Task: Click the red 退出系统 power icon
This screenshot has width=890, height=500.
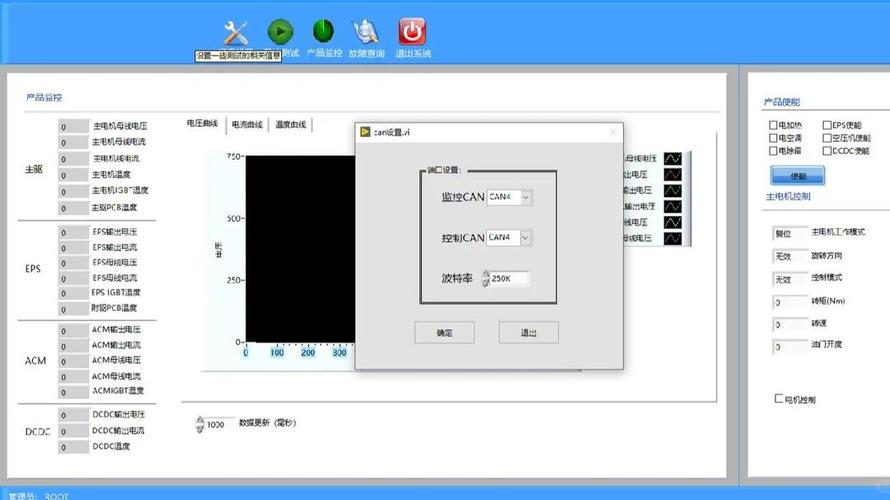Action: click(412, 32)
